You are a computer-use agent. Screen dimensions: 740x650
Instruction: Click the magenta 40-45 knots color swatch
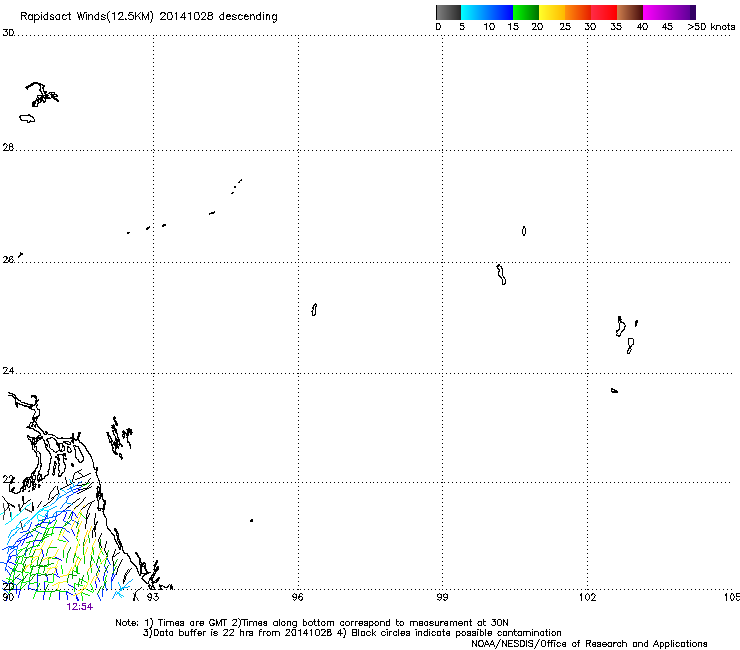pos(656,12)
